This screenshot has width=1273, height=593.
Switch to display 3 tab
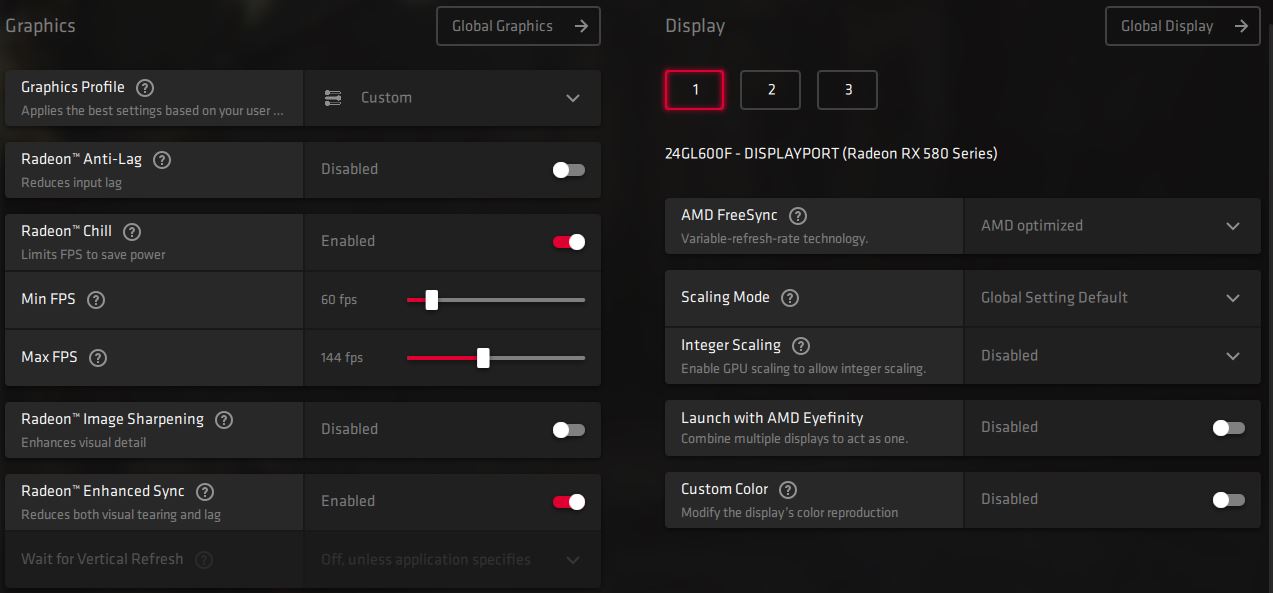(848, 90)
